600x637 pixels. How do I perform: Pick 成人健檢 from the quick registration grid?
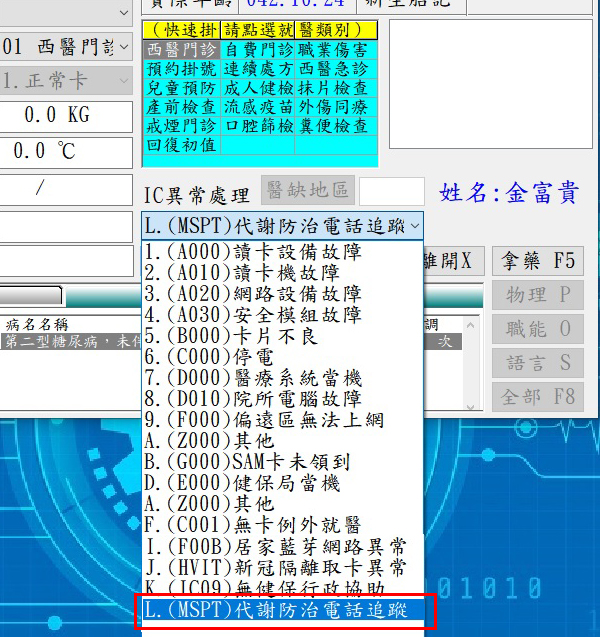258,88
